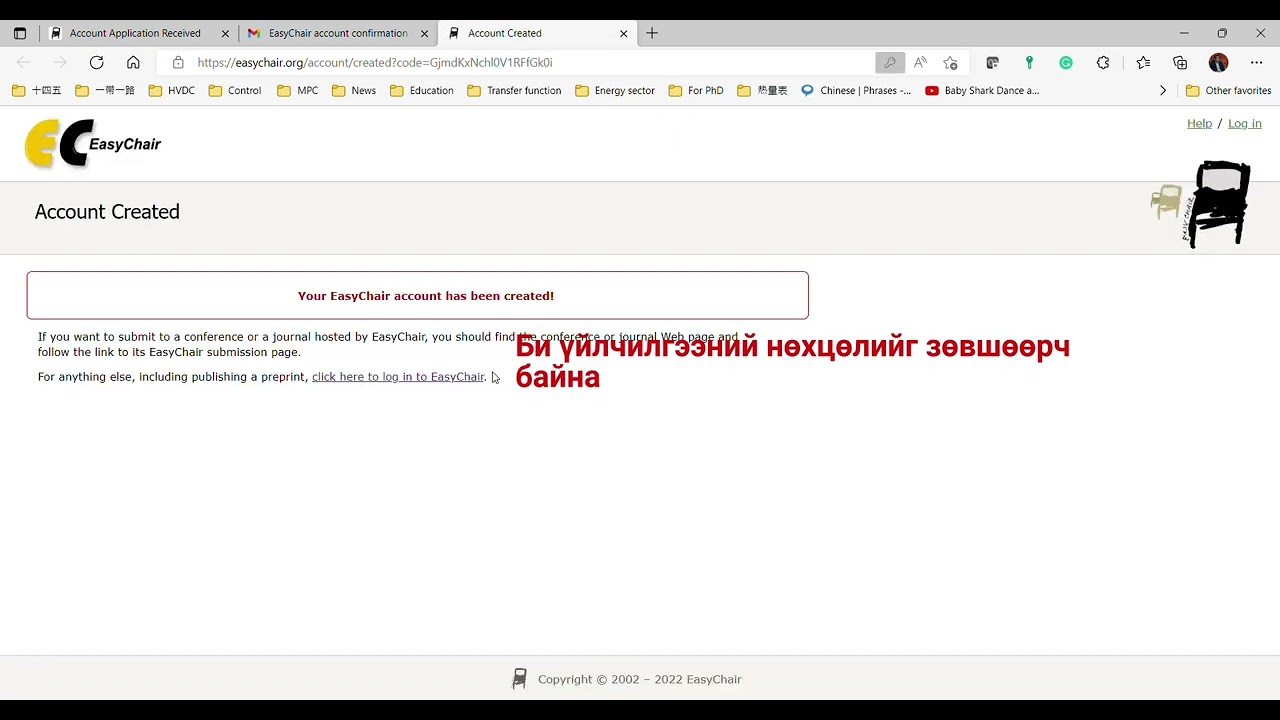
Task: Add this page to favorites
Action: [x=950, y=62]
